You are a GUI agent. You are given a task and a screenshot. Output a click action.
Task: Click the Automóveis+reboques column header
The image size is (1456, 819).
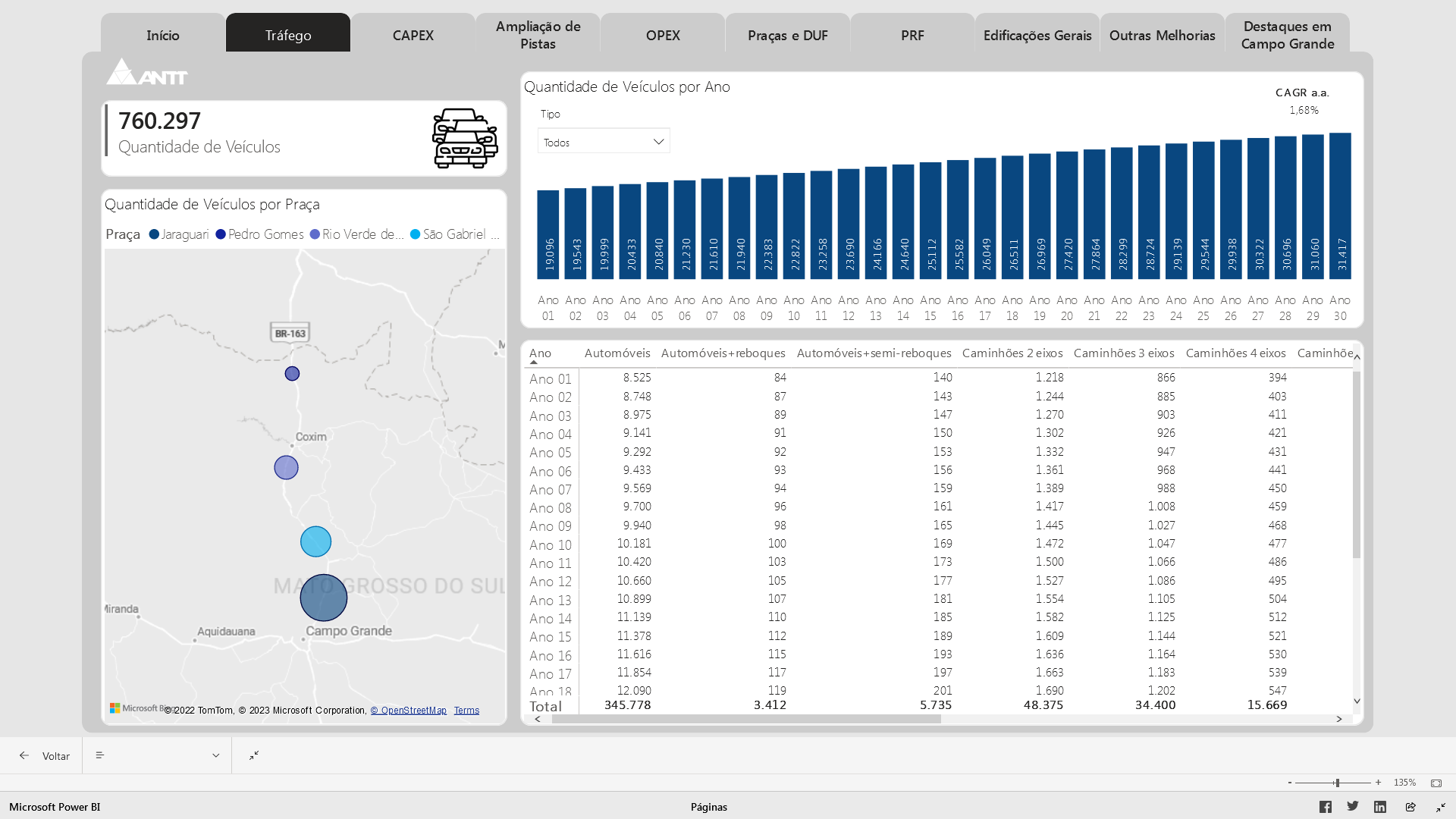tap(723, 353)
